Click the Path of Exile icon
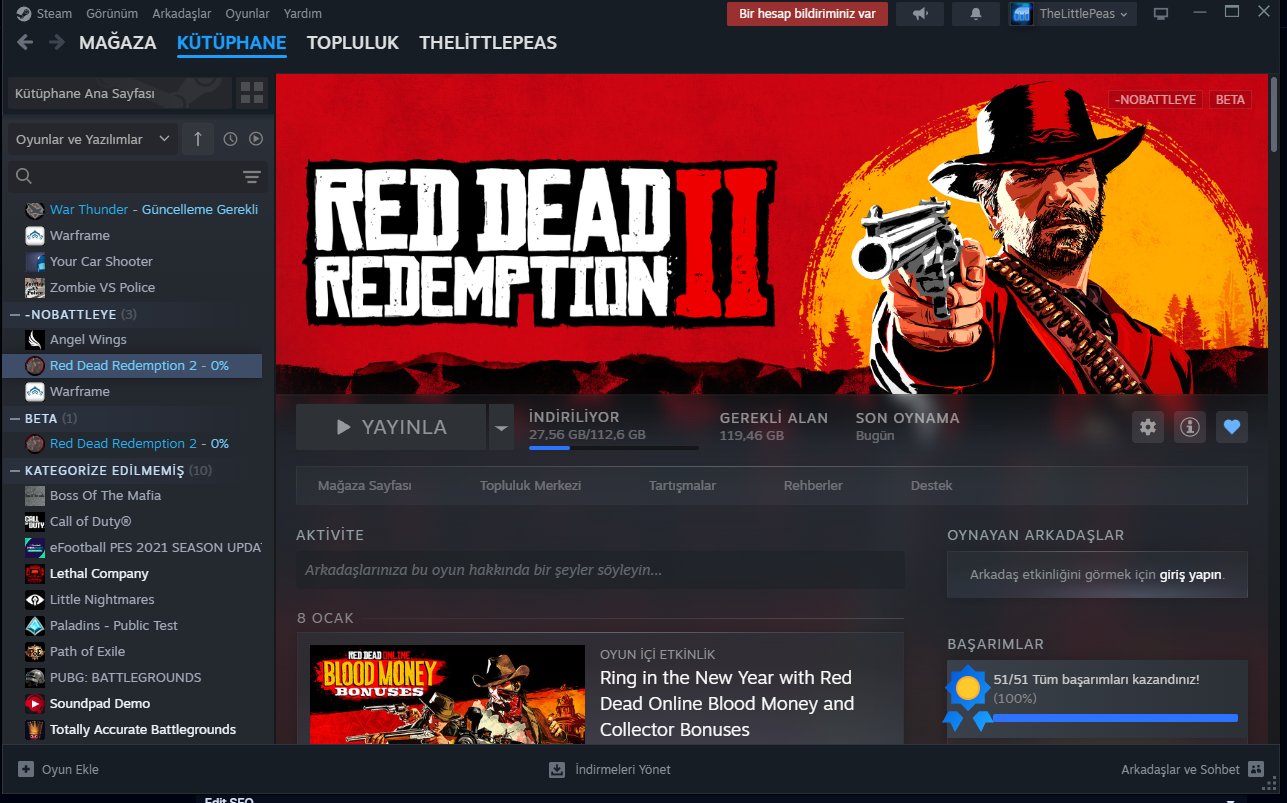 pos(35,651)
